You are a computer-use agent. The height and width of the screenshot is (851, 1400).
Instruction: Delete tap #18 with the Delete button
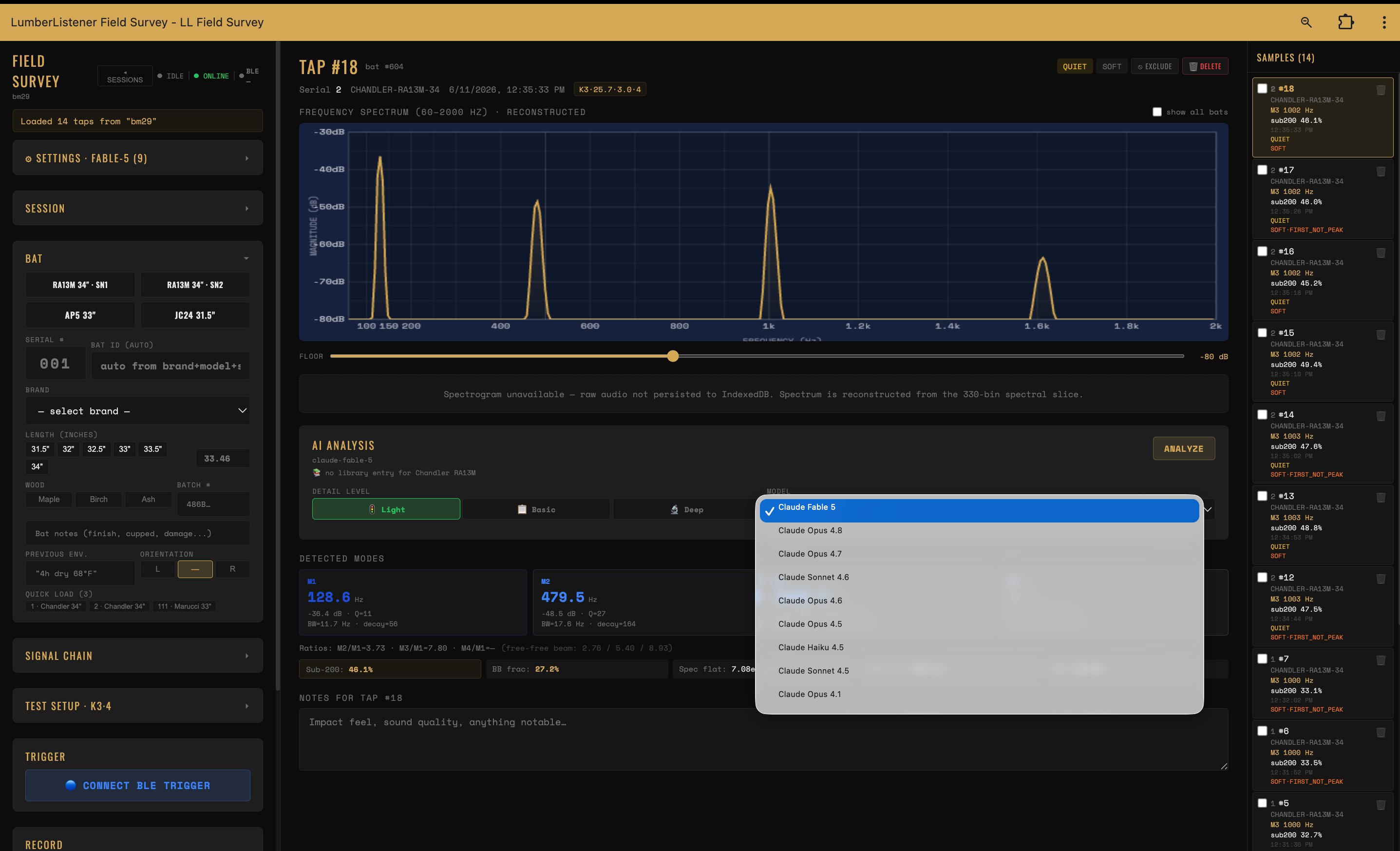(x=1205, y=66)
